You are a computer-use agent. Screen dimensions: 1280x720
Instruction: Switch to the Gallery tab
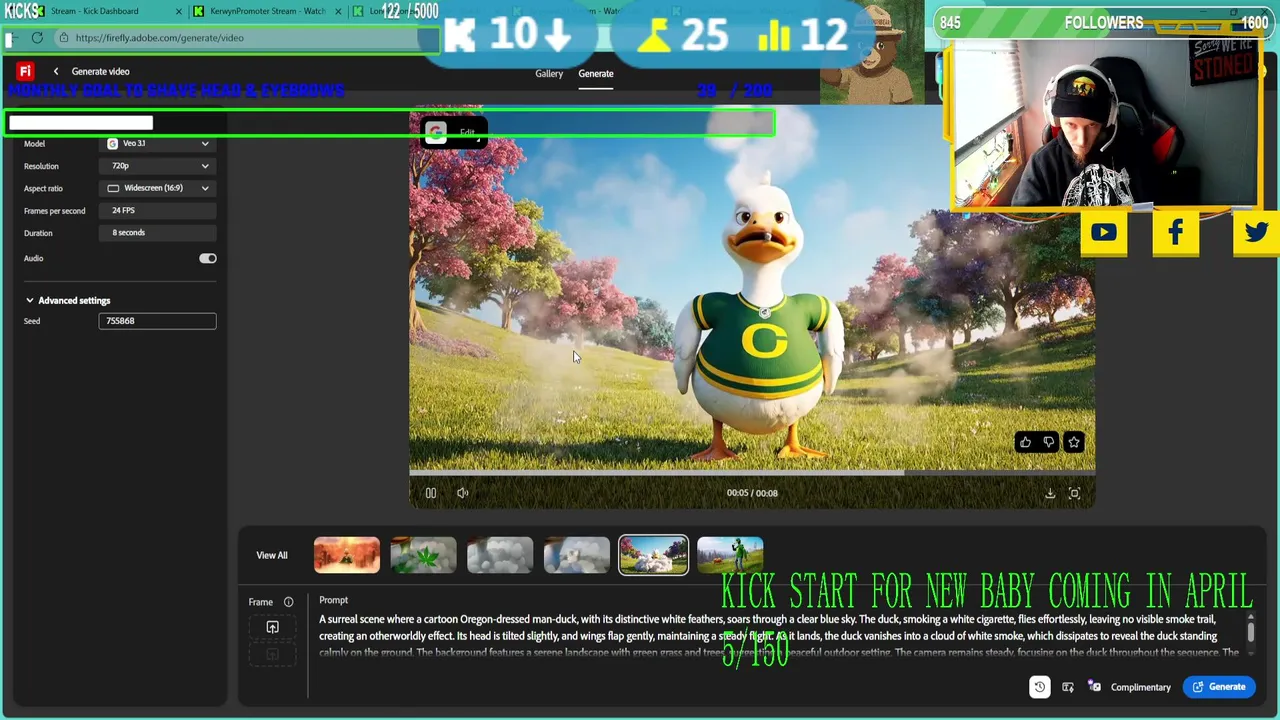549,74
